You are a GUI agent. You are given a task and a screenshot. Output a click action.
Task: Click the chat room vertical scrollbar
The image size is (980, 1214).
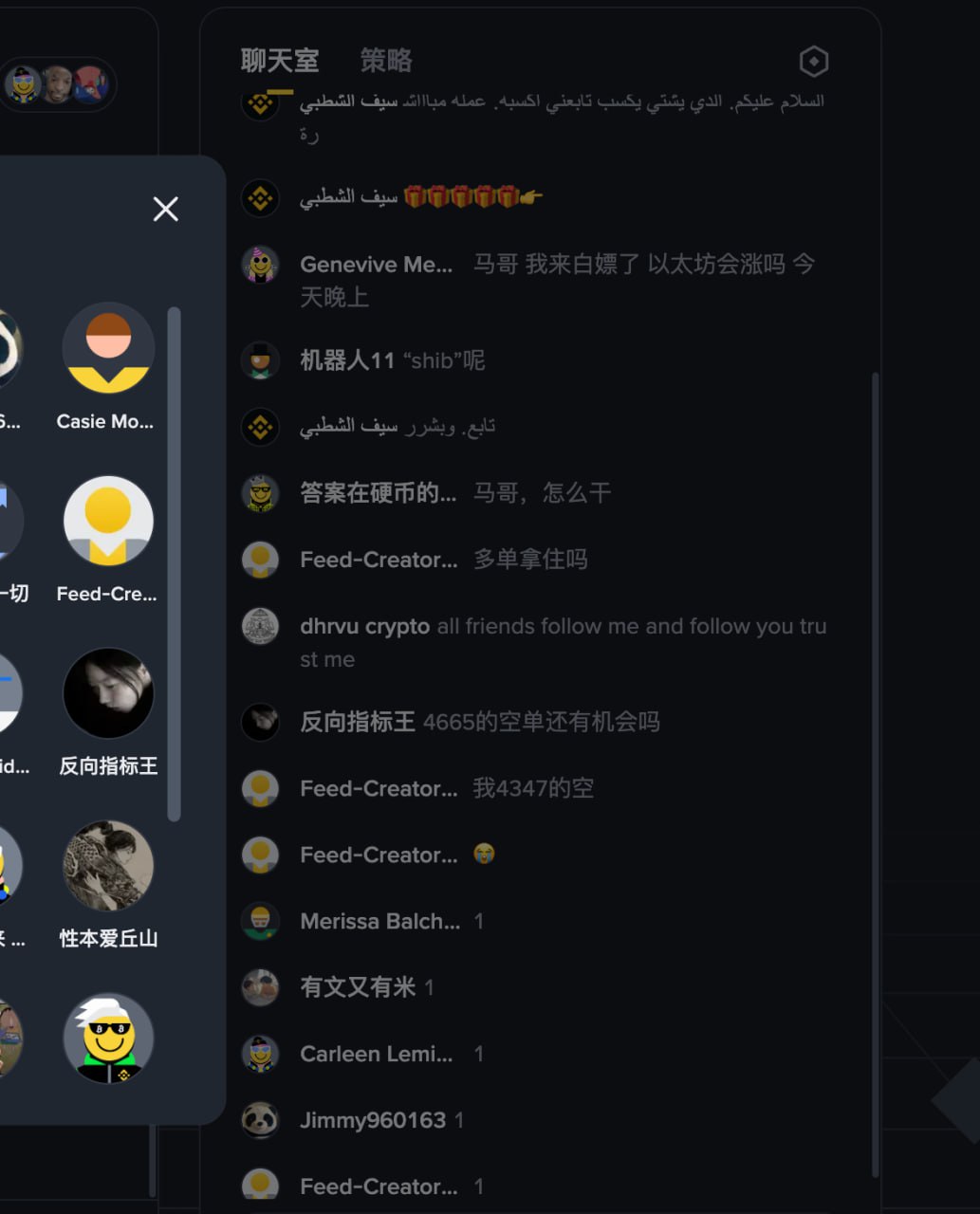pos(875,774)
